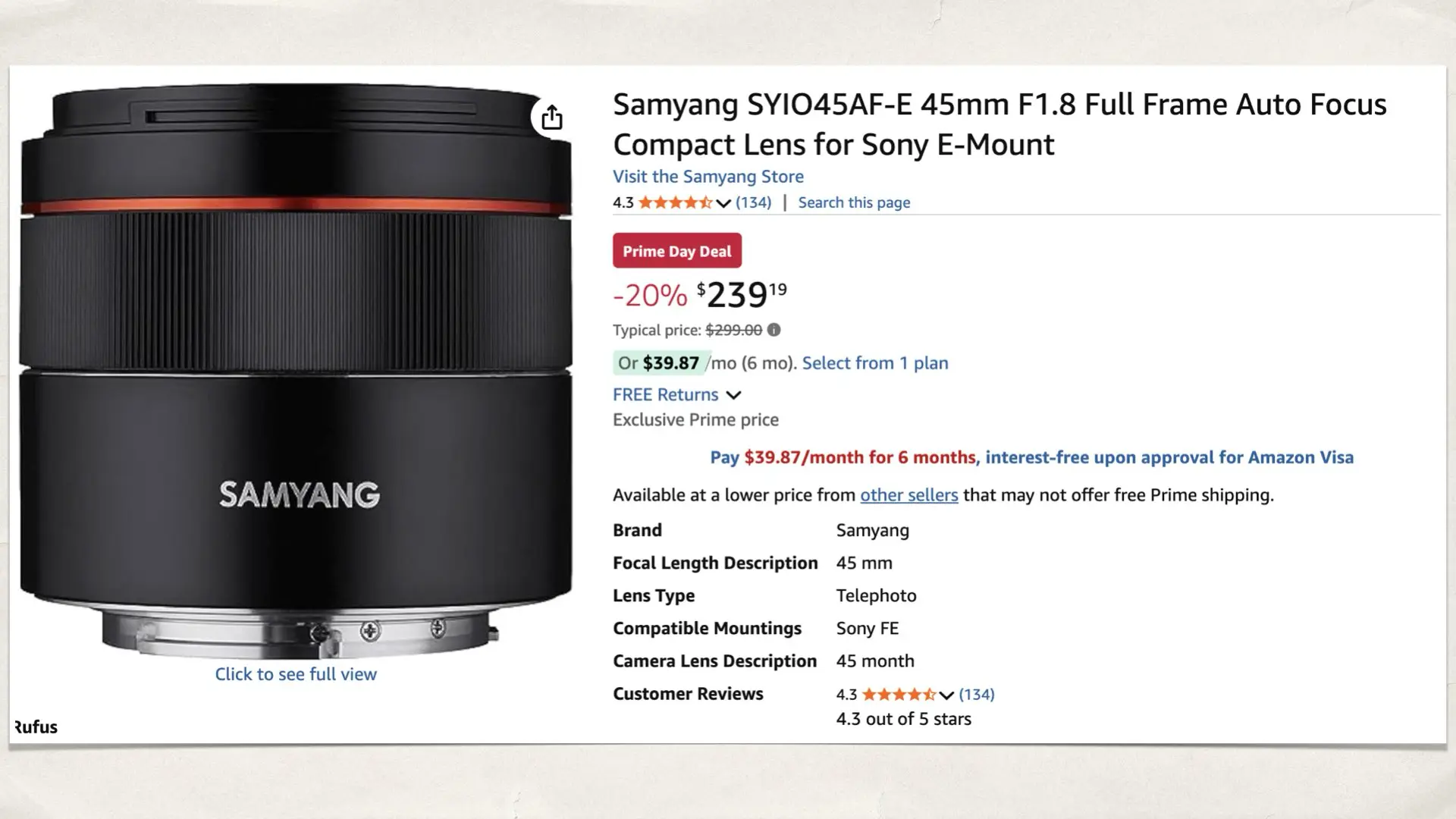Visit the Samyang Store

708,177
